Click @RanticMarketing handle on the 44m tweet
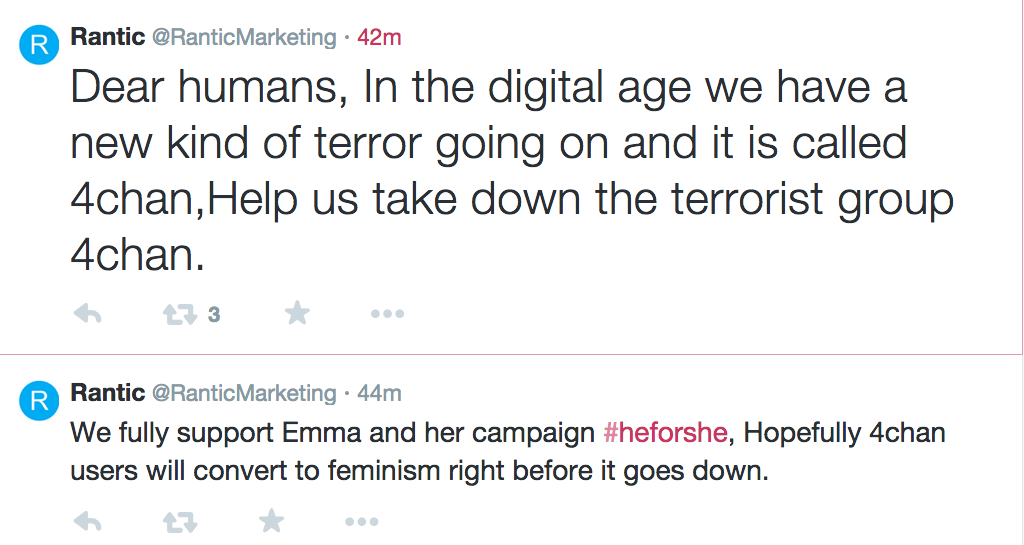This screenshot has width=1024, height=545. pyautogui.click(x=243, y=393)
